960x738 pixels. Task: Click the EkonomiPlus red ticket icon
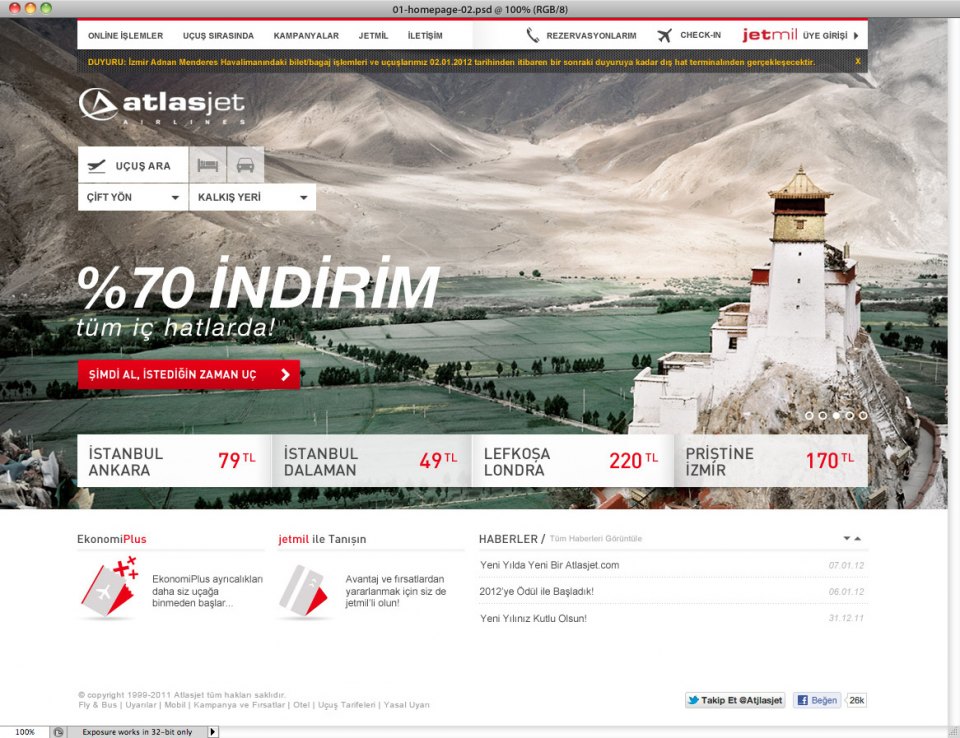click(x=108, y=588)
